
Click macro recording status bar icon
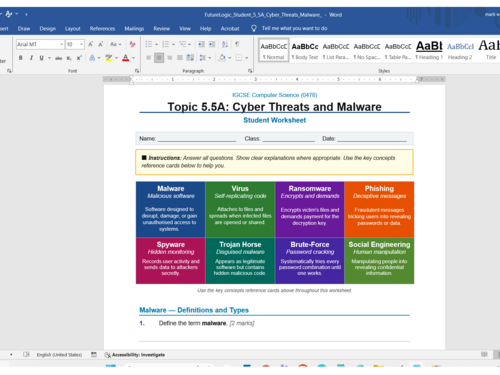tap(94, 354)
